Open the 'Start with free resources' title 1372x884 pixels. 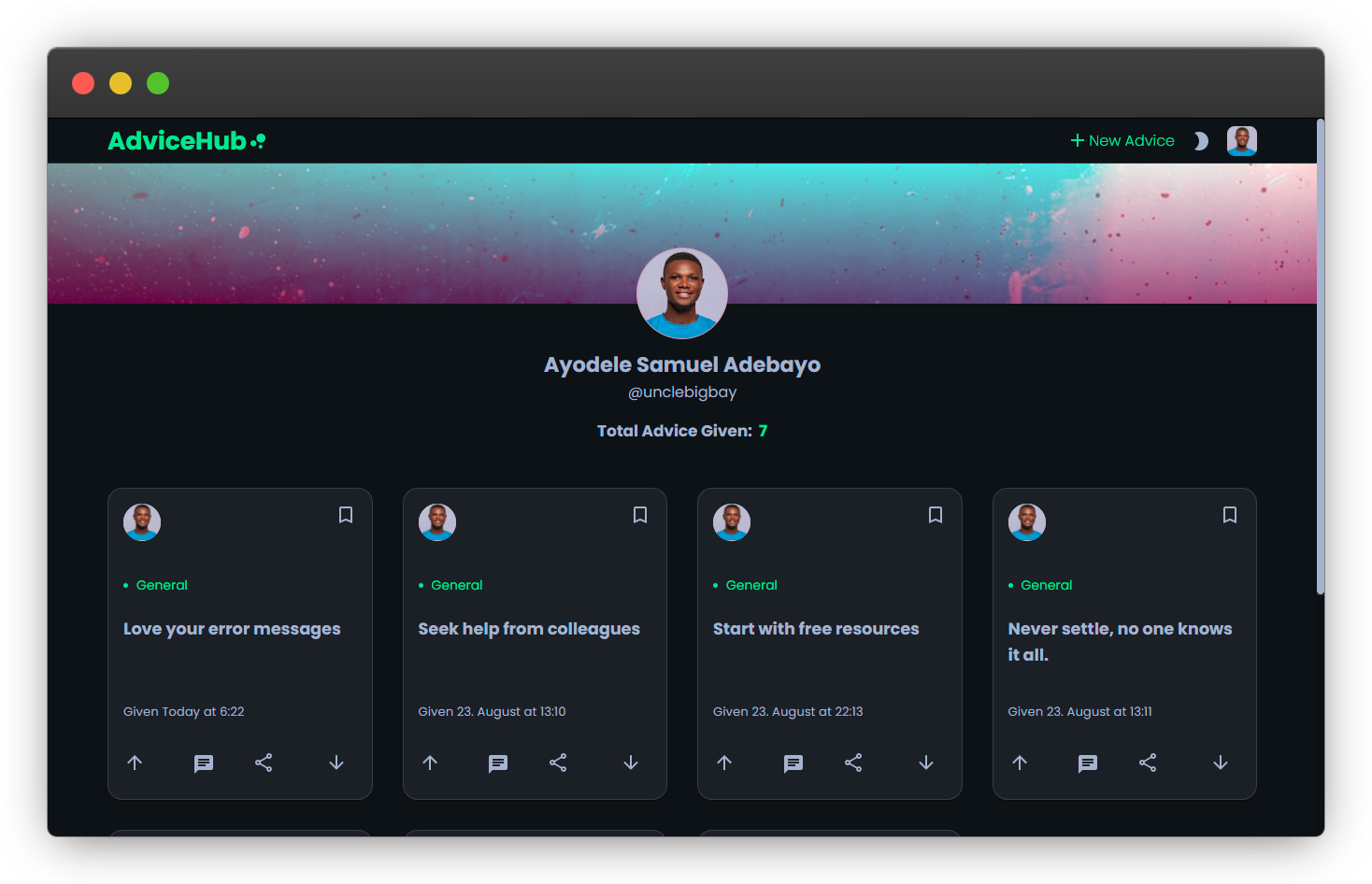coord(816,629)
